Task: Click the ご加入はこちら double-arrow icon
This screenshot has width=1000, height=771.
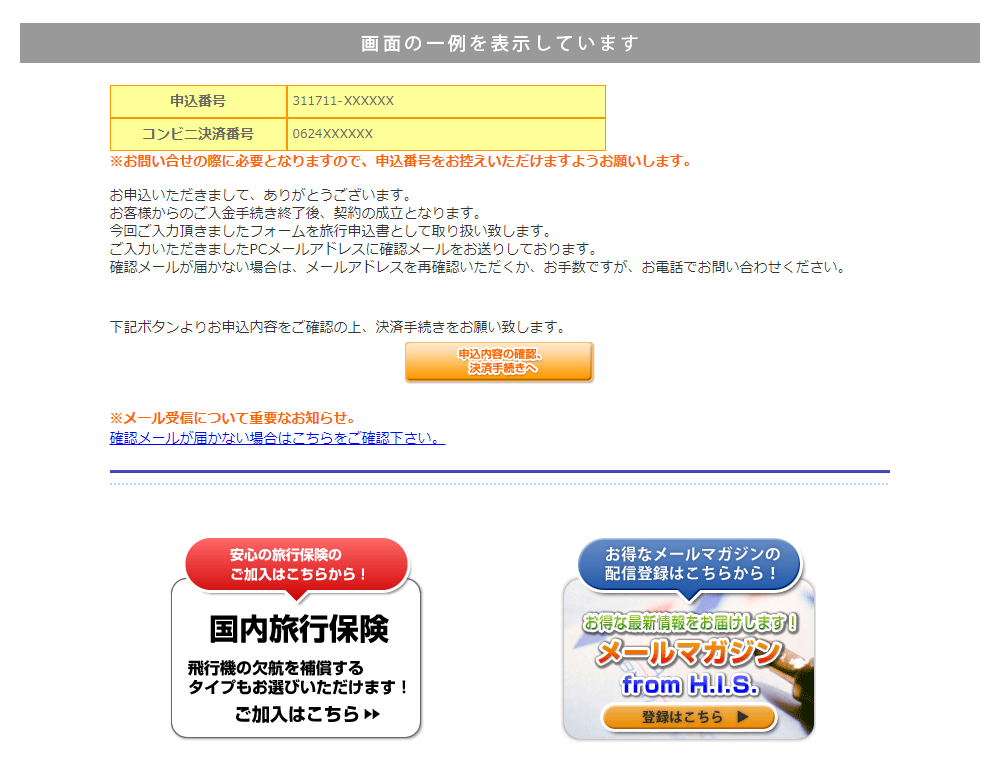Action: click(x=372, y=714)
